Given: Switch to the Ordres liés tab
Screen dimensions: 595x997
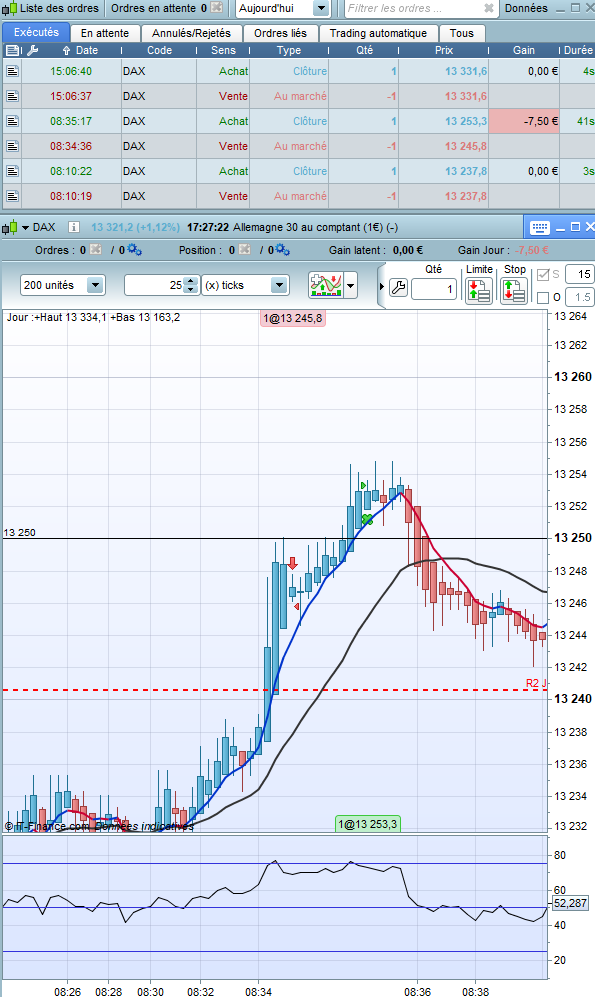Looking at the screenshot, I should [280, 33].
